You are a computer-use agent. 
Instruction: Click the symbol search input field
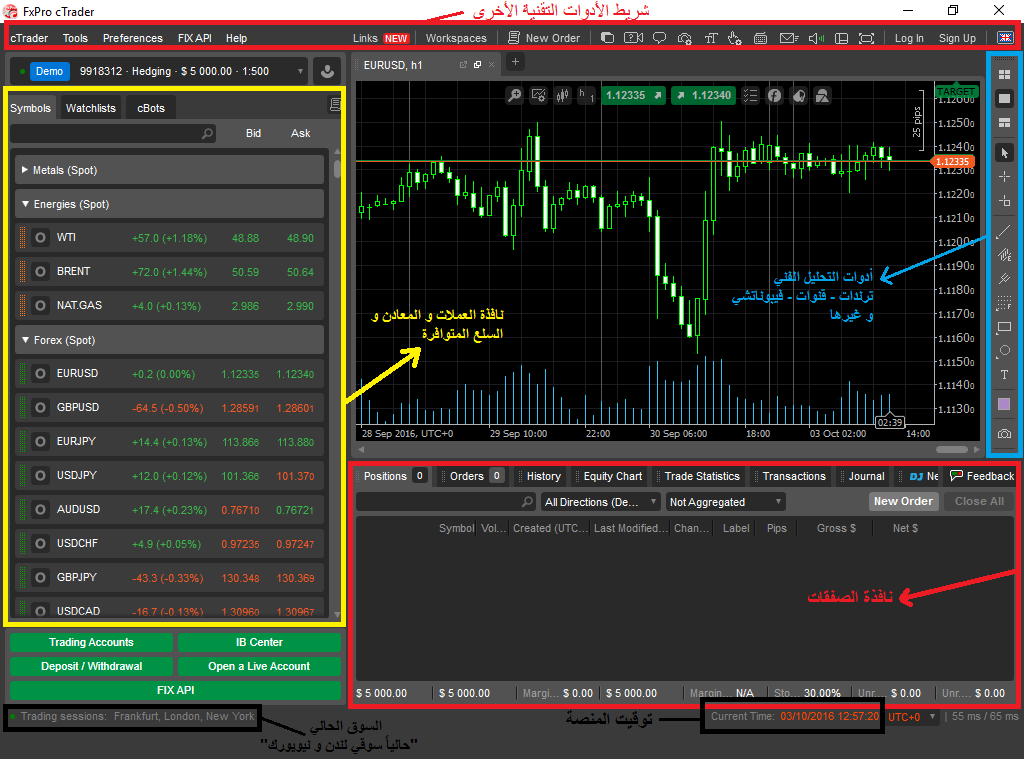coord(113,133)
